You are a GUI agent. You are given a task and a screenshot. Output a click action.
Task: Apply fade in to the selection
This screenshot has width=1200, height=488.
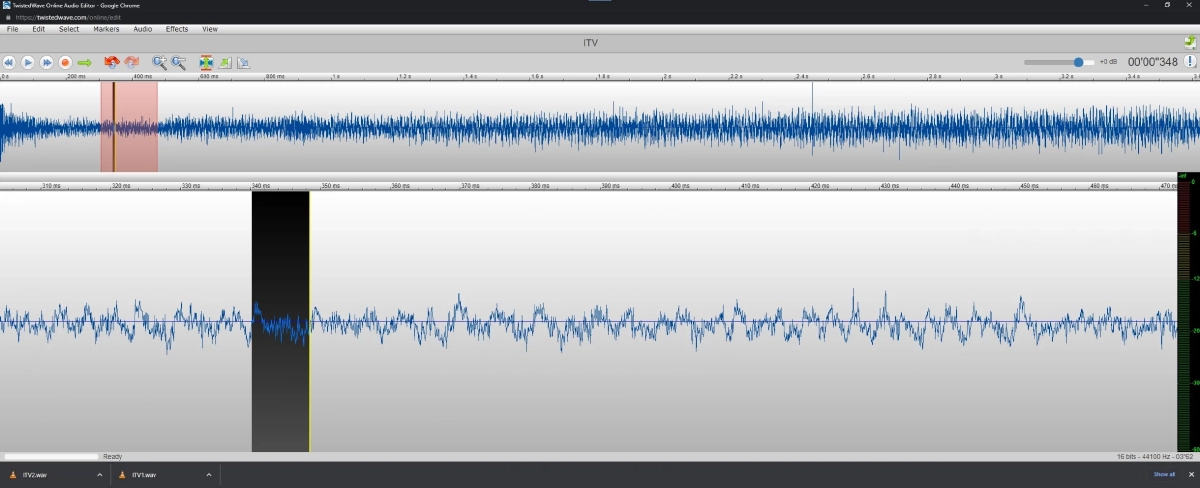pos(225,62)
